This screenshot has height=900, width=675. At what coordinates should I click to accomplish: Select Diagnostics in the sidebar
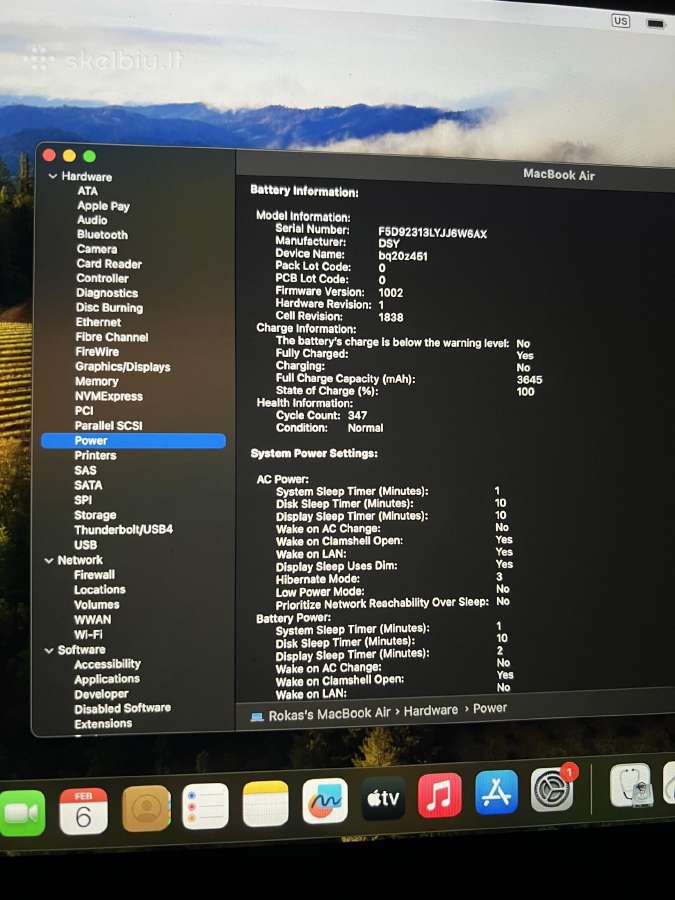107,293
